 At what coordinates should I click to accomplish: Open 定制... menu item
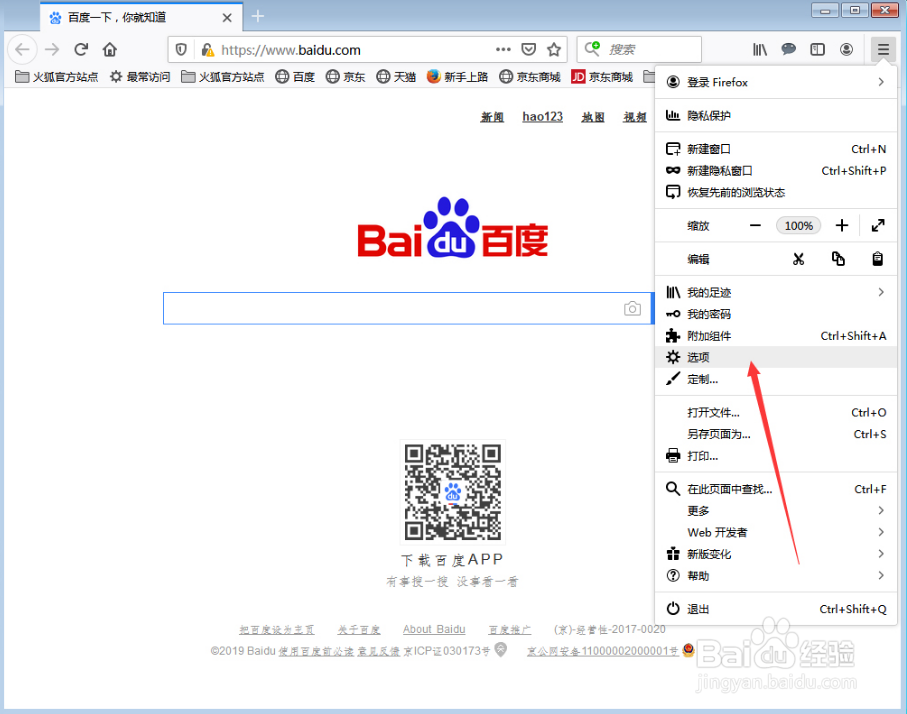(x=776, y=380)
